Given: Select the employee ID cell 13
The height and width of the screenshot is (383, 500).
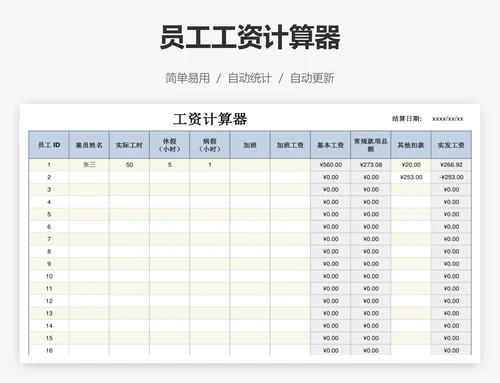Looking at the screenshot, I should tap(49, 313).
